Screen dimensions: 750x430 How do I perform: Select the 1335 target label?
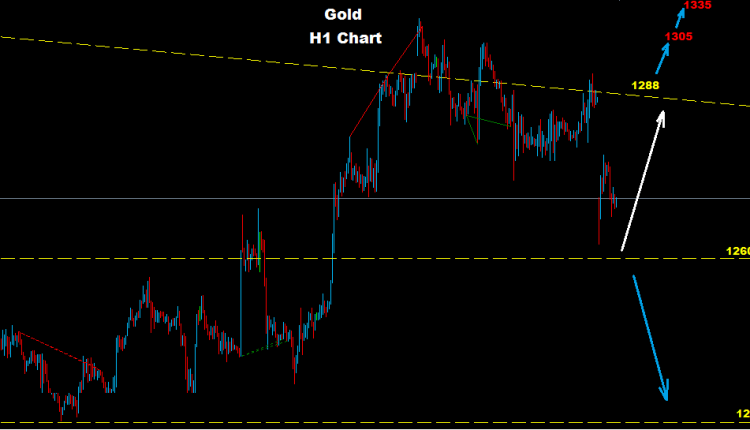point(697,5)
